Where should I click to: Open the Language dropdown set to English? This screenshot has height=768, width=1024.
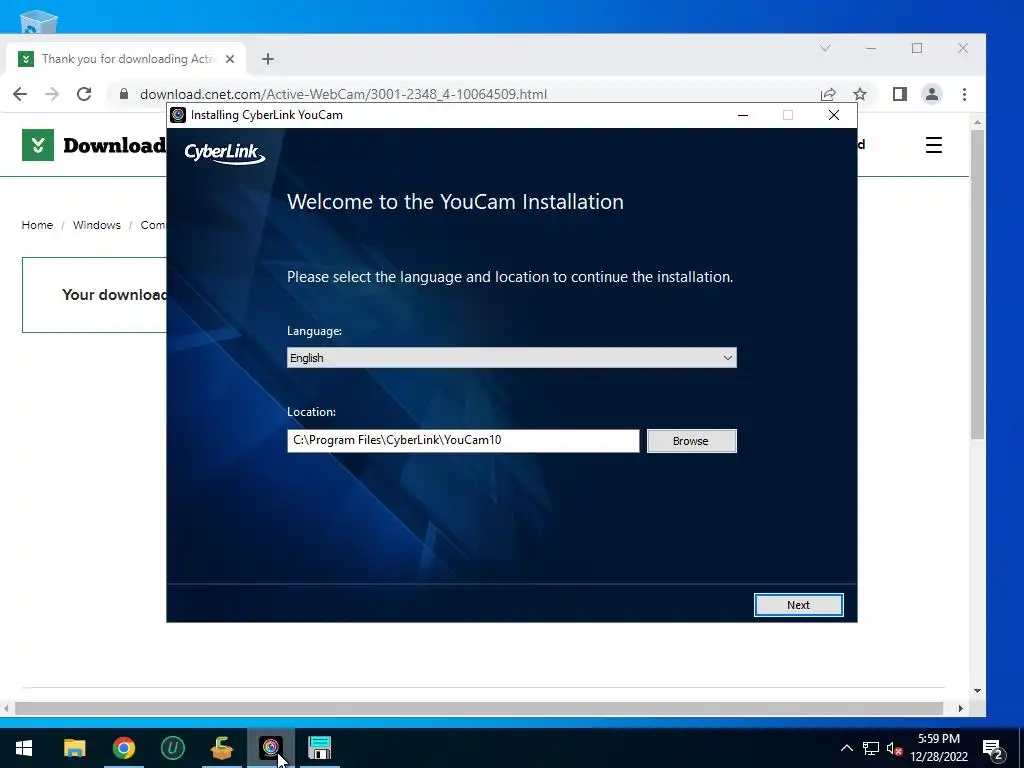pos(511,358)
